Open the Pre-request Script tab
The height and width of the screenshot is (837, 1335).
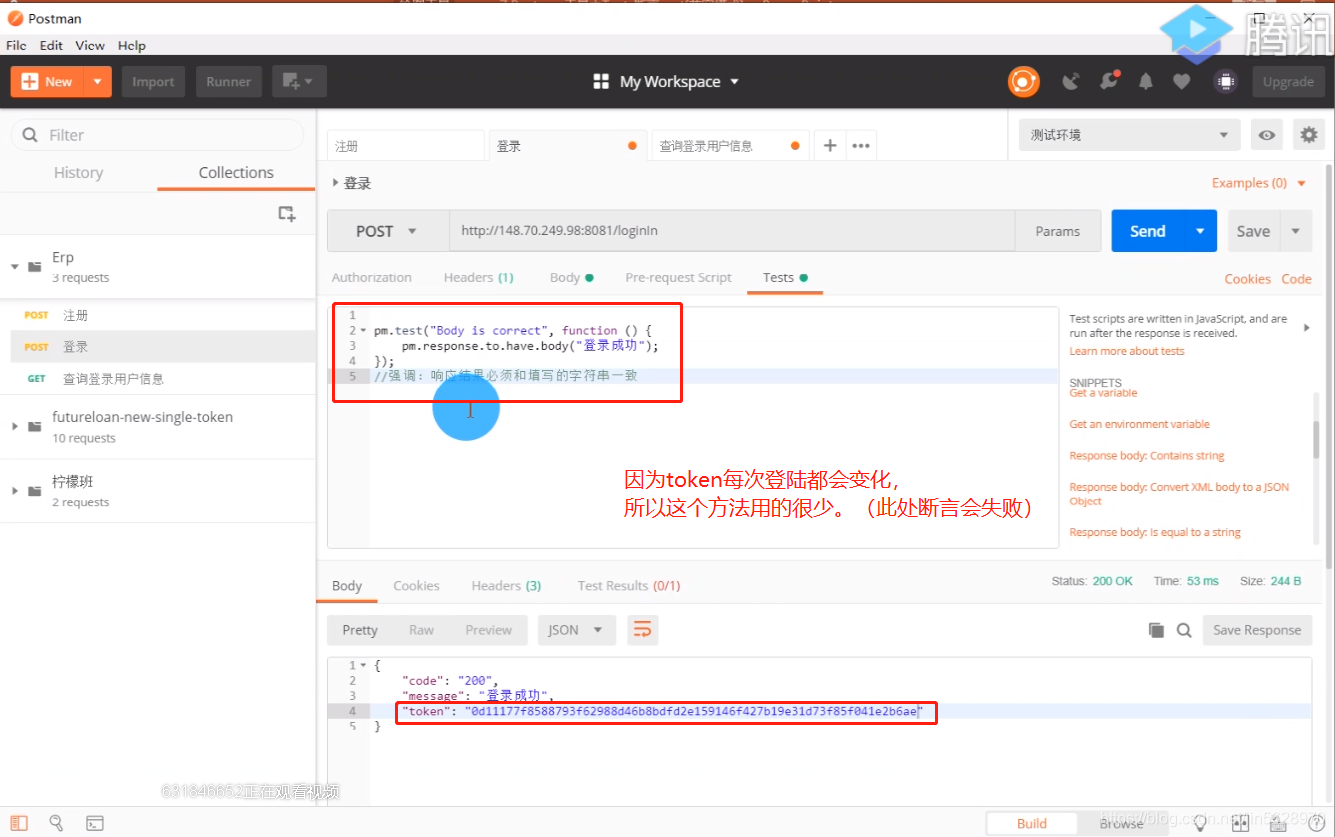point(679,278)
